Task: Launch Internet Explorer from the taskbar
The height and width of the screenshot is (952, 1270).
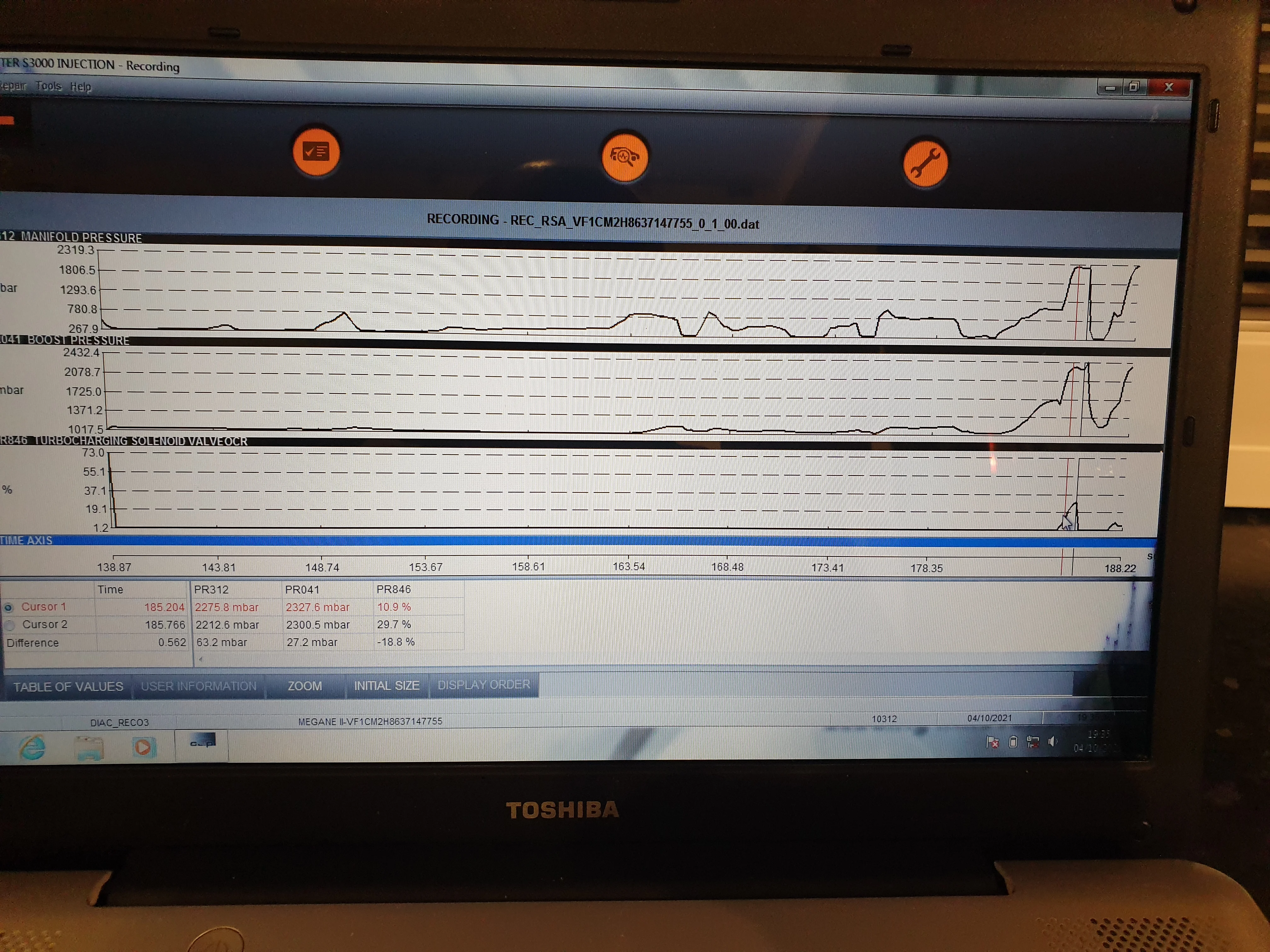Action: [x=32, y=746]
